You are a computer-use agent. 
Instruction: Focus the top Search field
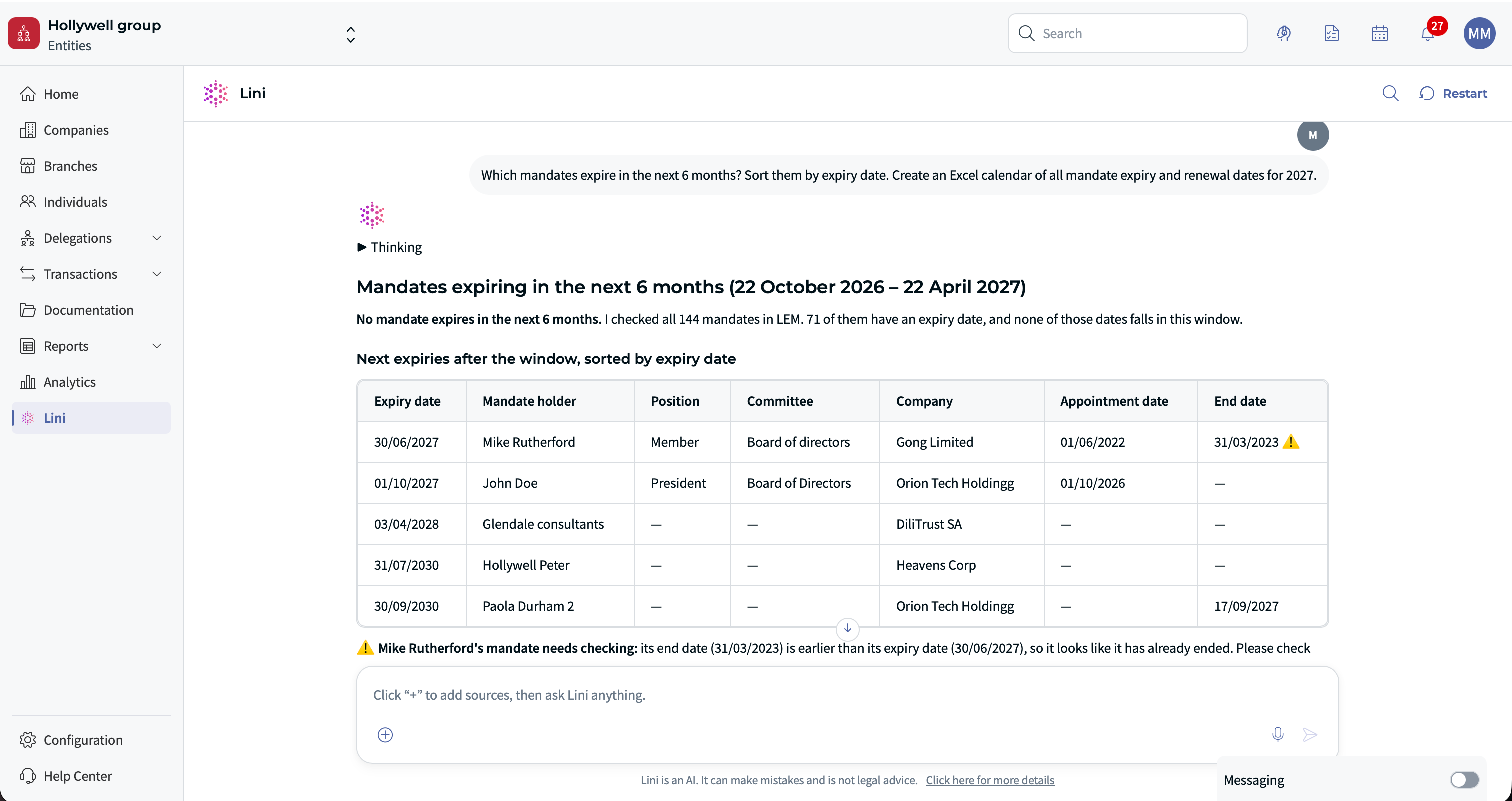pyautogui.click(x=1127, y=33)
